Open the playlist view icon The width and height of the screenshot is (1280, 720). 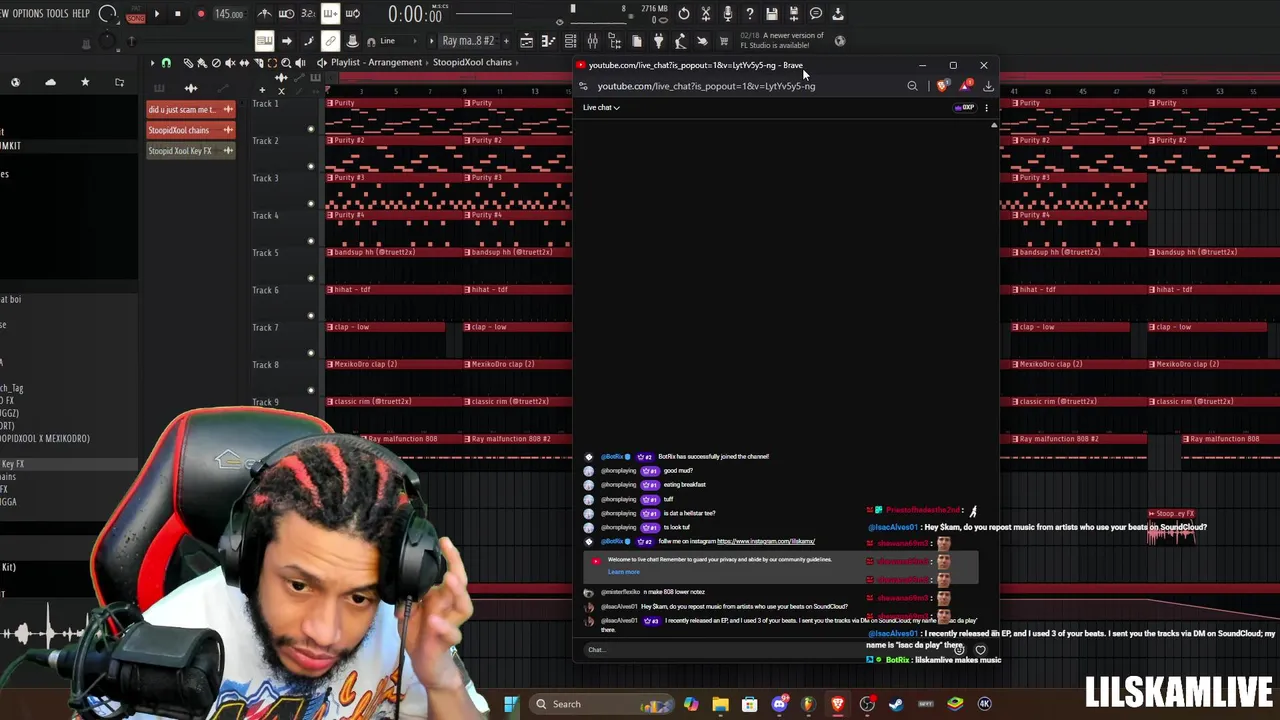(526, 41)
